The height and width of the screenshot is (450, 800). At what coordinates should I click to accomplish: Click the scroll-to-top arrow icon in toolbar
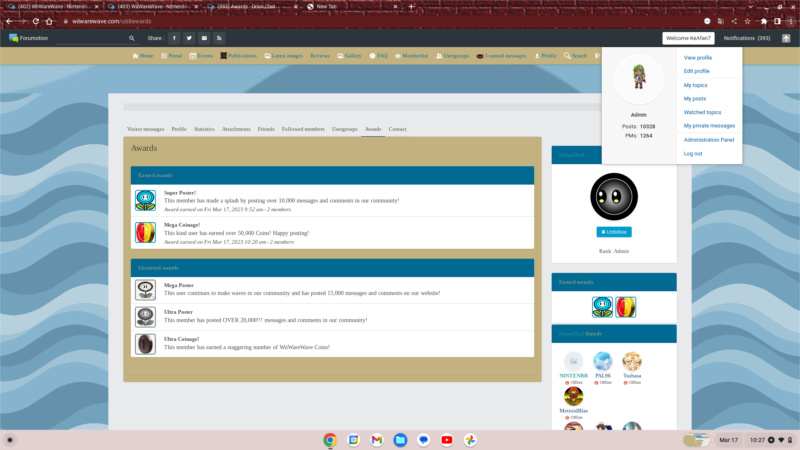coord(786,38)
